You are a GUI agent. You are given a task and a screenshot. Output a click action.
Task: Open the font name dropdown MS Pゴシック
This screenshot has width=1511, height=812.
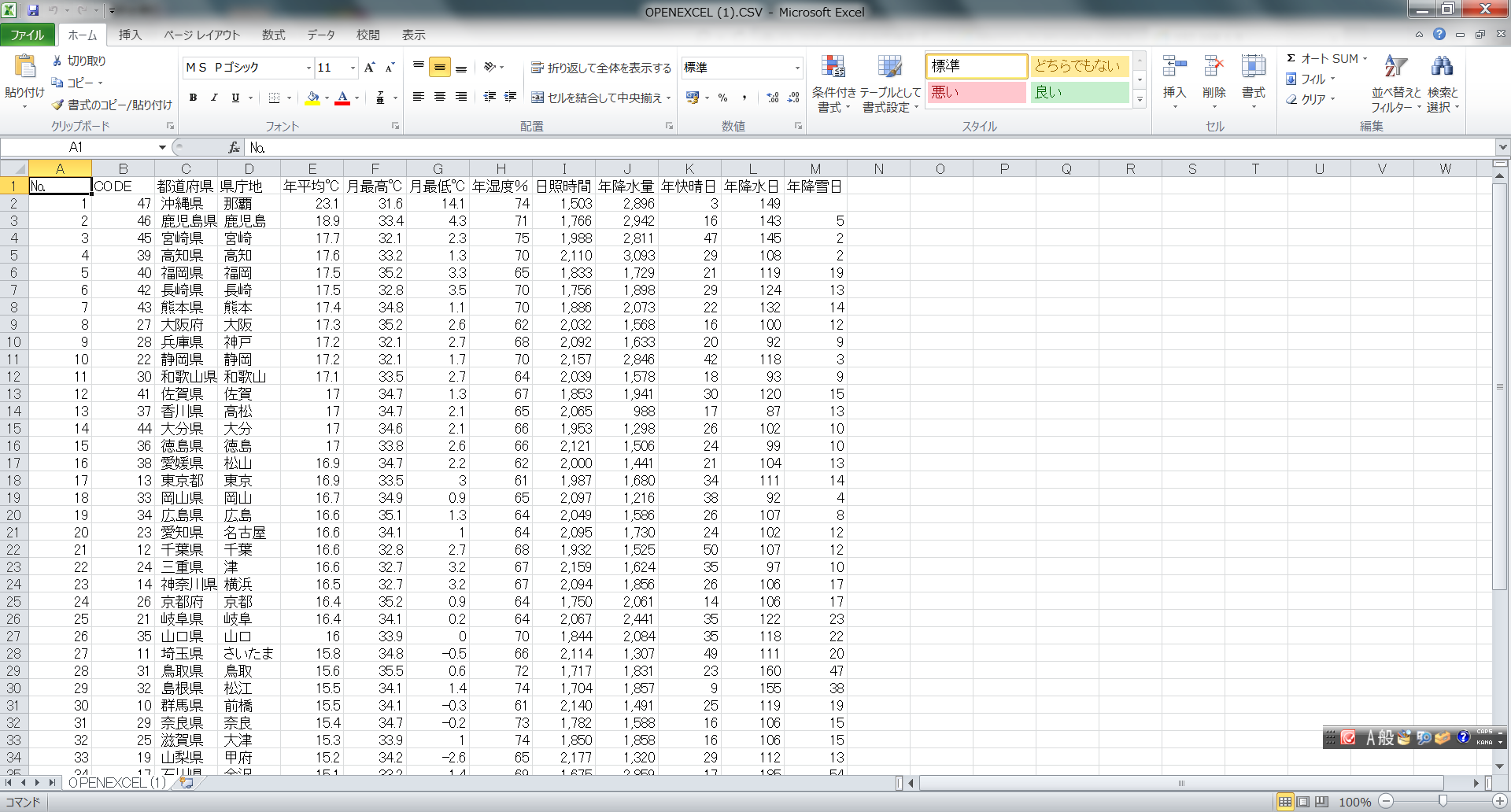[x=308, y=68]
